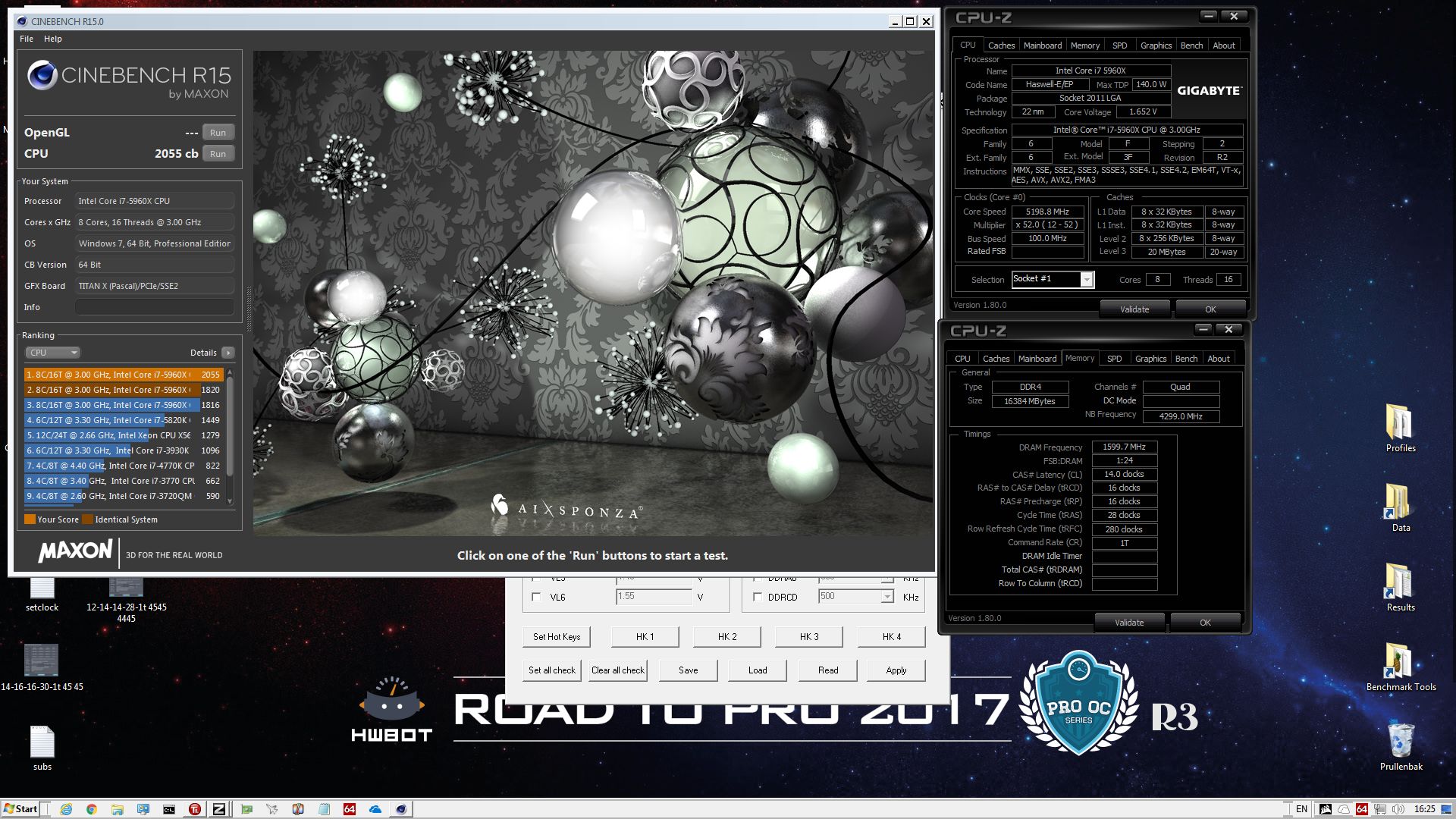
Task: Open the About tab in lower CPU-Z window
Action: [1218, 359]
